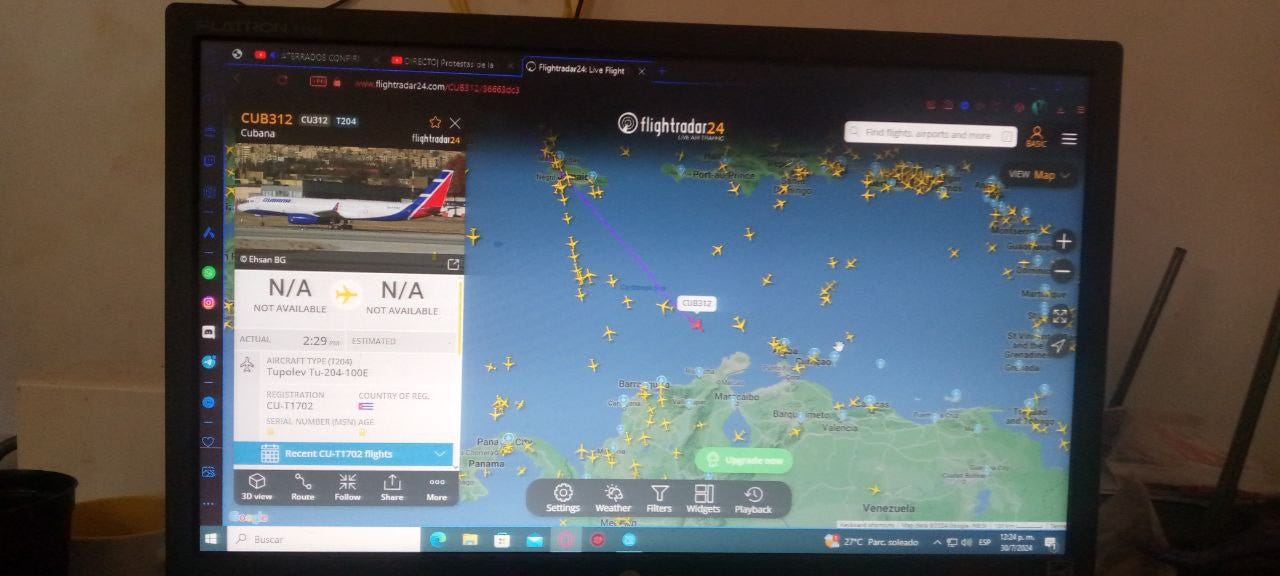Screen dimensions: 1280x576
Task: Toggle fullscreen map view
Action: point(1061,316)
